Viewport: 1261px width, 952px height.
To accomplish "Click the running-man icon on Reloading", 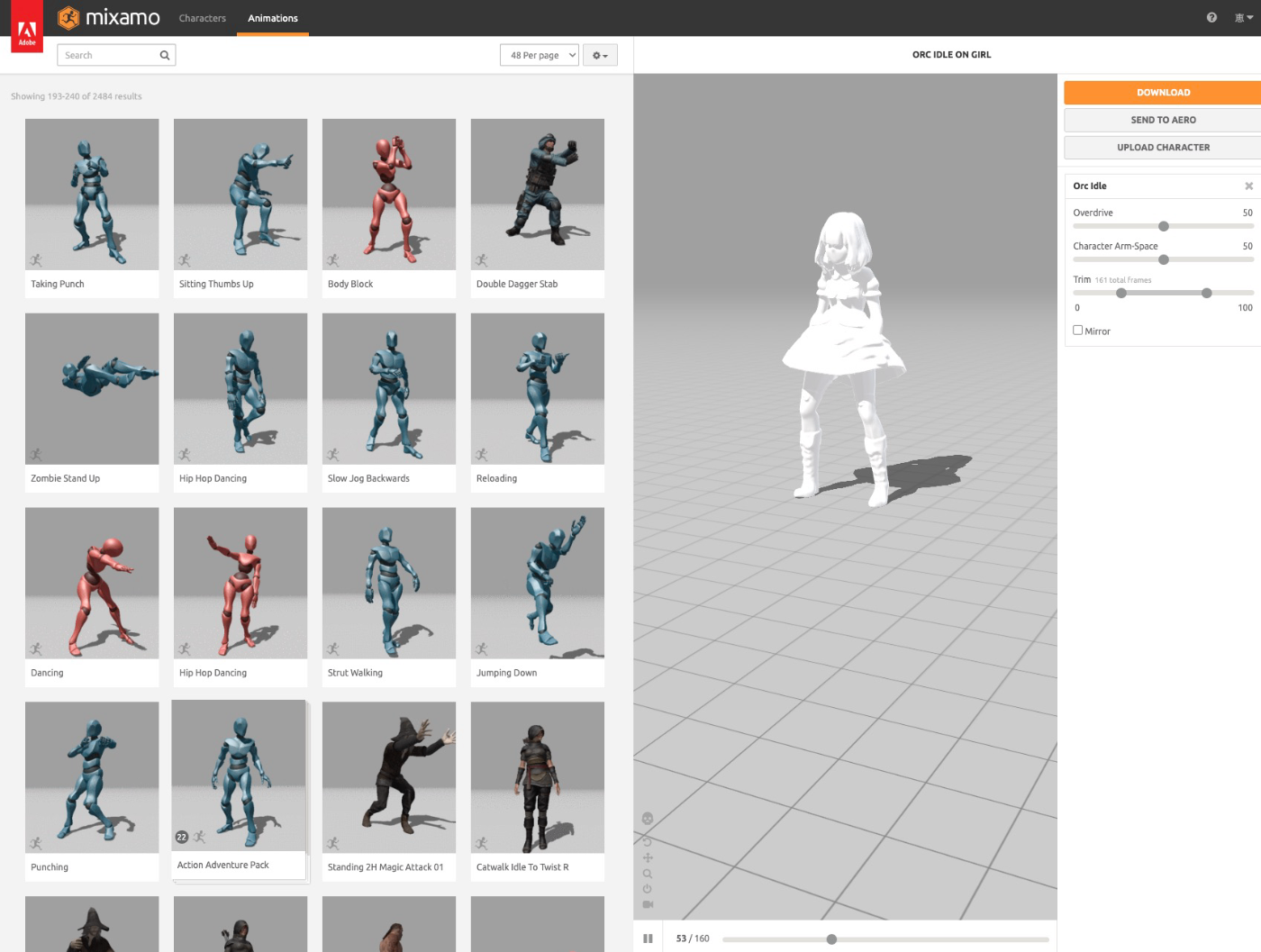I will pyautogui.click(x=482, y=455).
